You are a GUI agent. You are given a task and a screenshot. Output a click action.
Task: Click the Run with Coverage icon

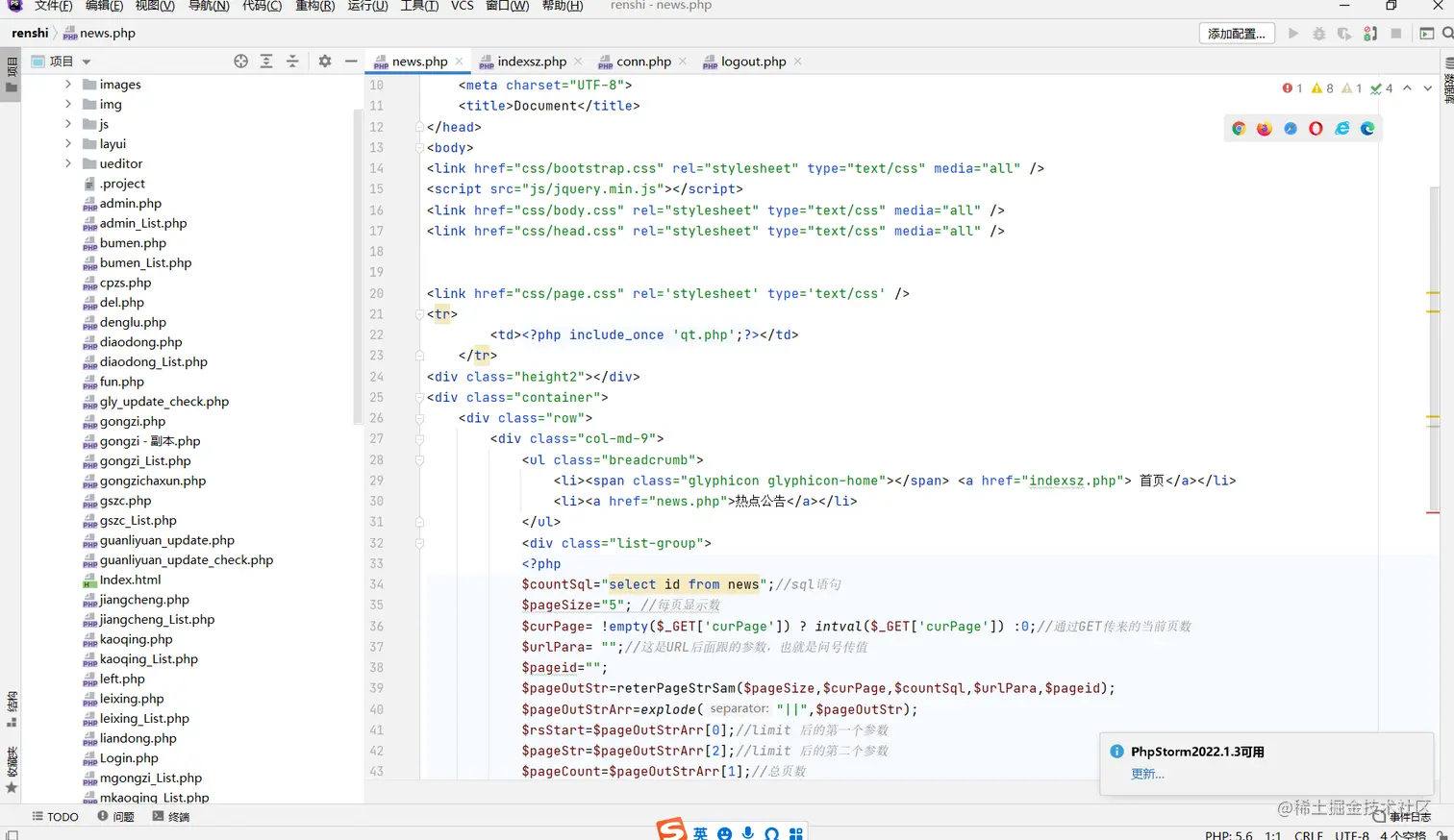pyautogui.click(x=1344, y=34)
